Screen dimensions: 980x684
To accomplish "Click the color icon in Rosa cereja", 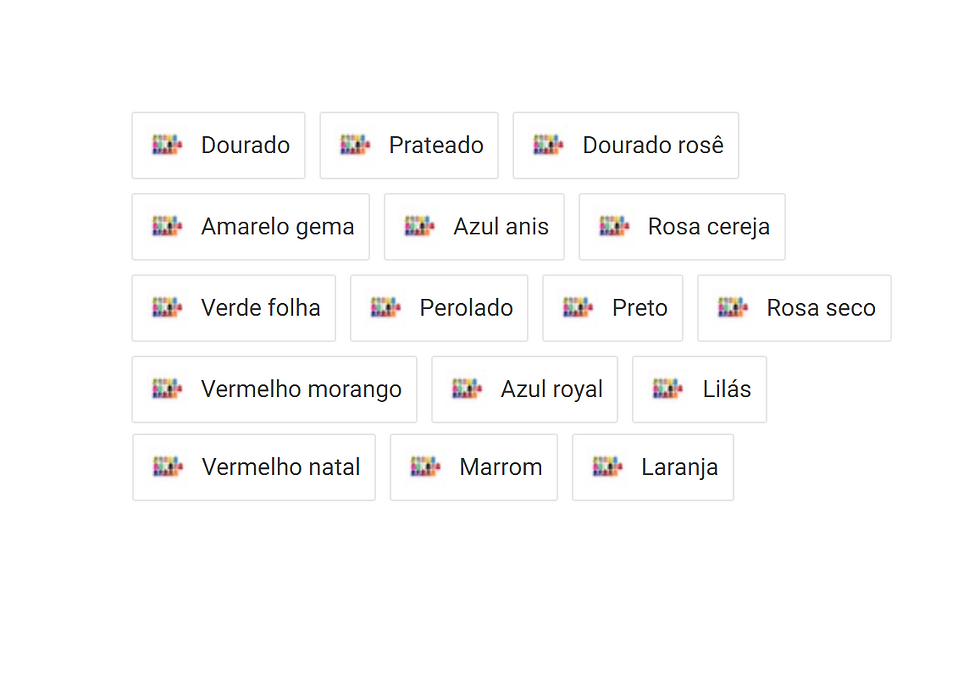I will pyautogui.click(x=614, y=226).
